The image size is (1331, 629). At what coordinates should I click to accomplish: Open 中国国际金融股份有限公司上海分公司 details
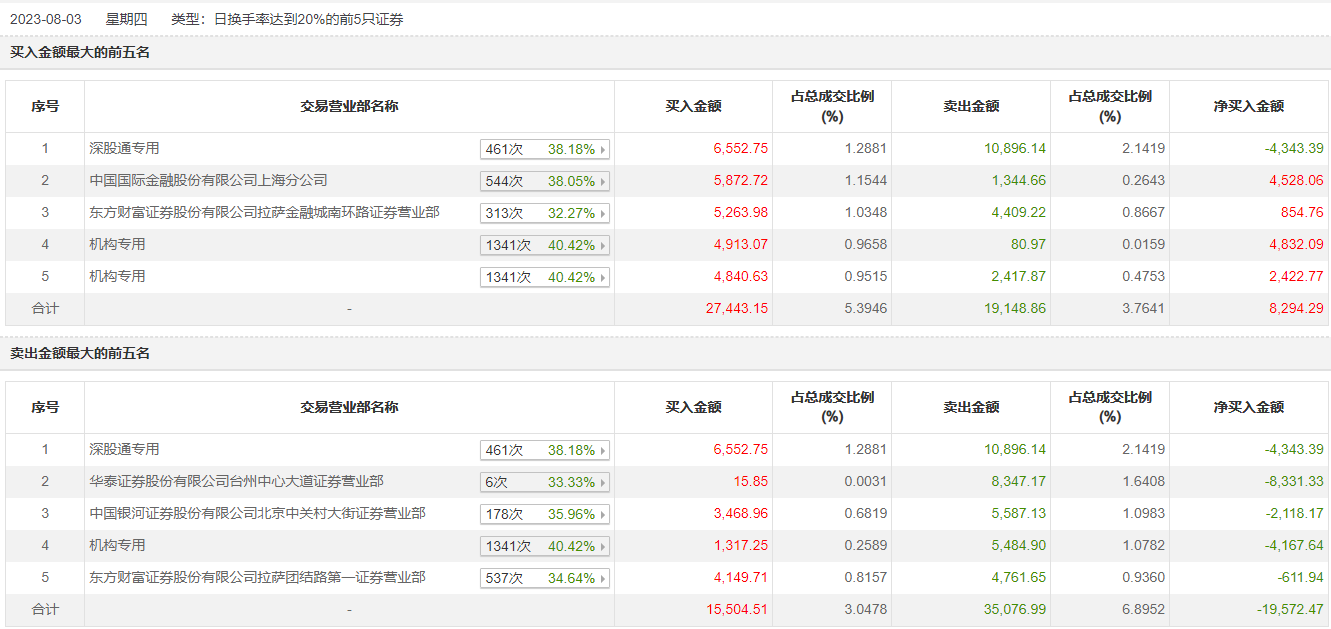click(208, 181)
